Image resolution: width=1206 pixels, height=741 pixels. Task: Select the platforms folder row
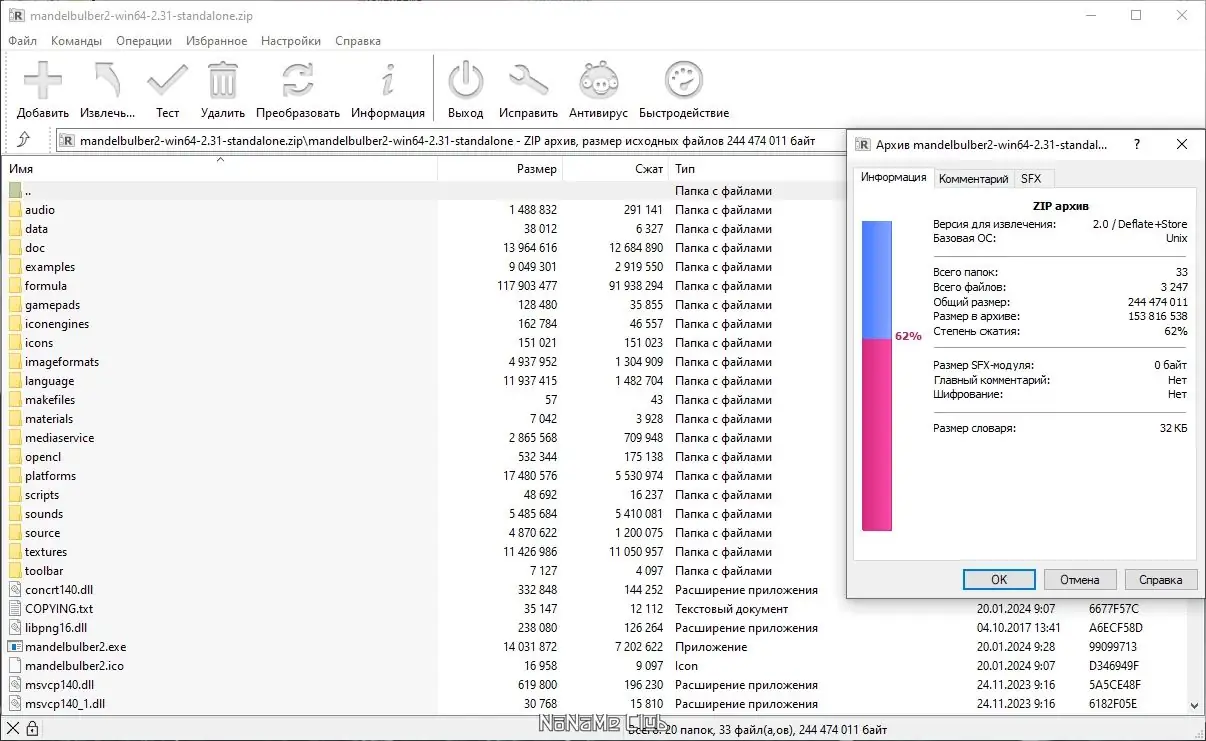[x=425, y=476]
